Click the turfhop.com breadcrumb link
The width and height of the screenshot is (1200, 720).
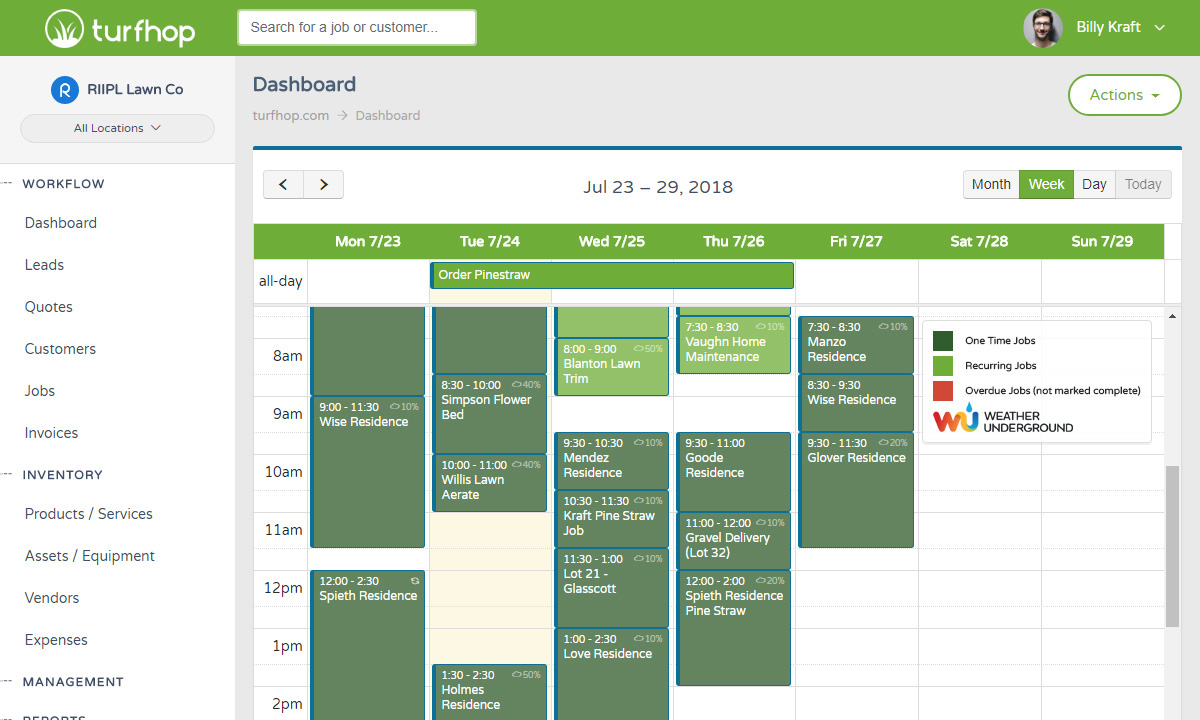tap(290, 115)
